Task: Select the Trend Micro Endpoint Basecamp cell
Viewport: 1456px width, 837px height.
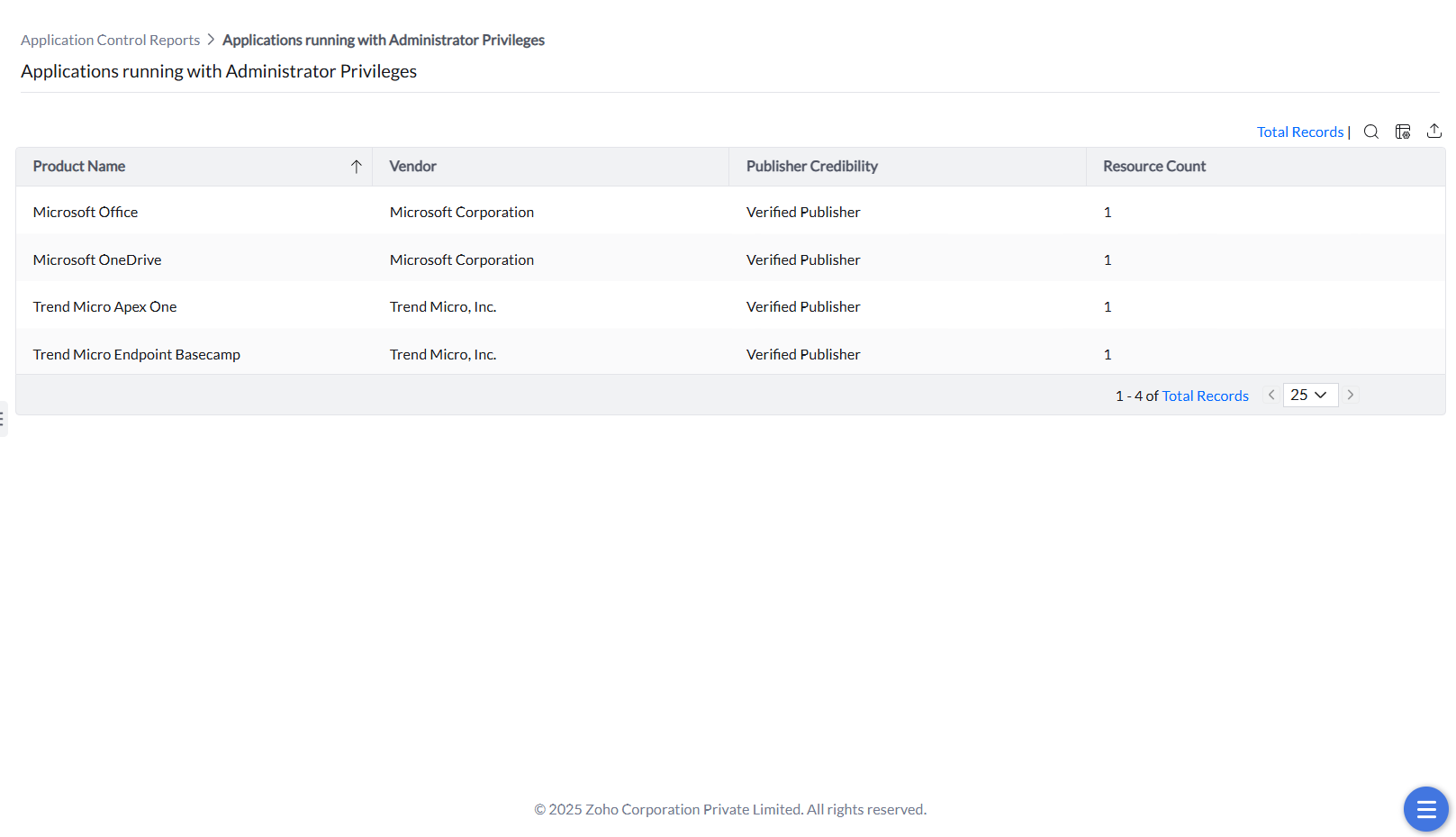Action: [x=137, y=354]
